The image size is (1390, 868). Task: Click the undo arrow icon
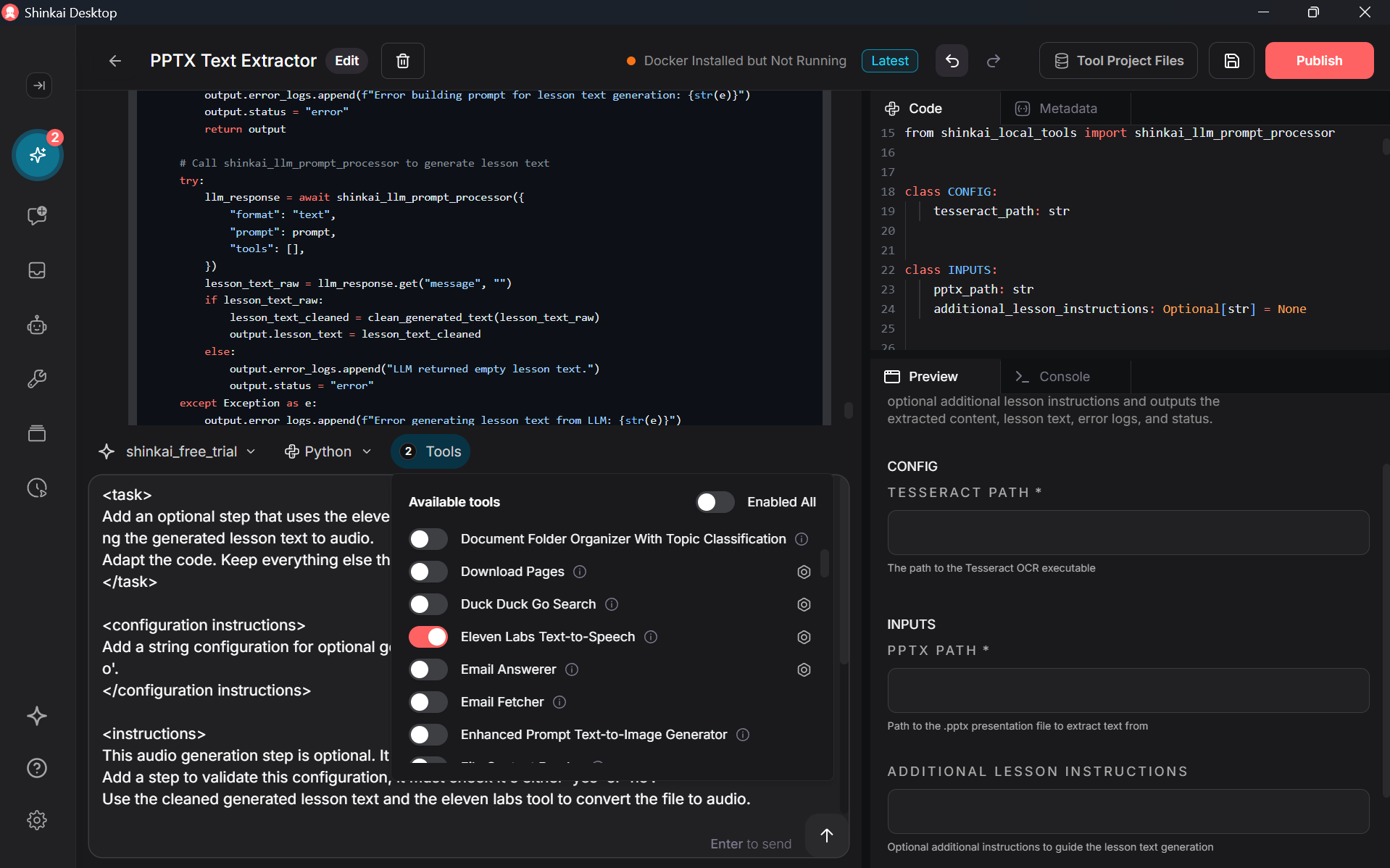coord(952,61)
